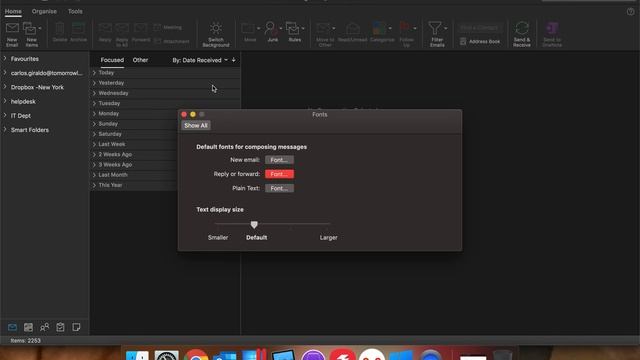
Task: Expand the carlos.giraldo account folder
Action: pos(5,73)
